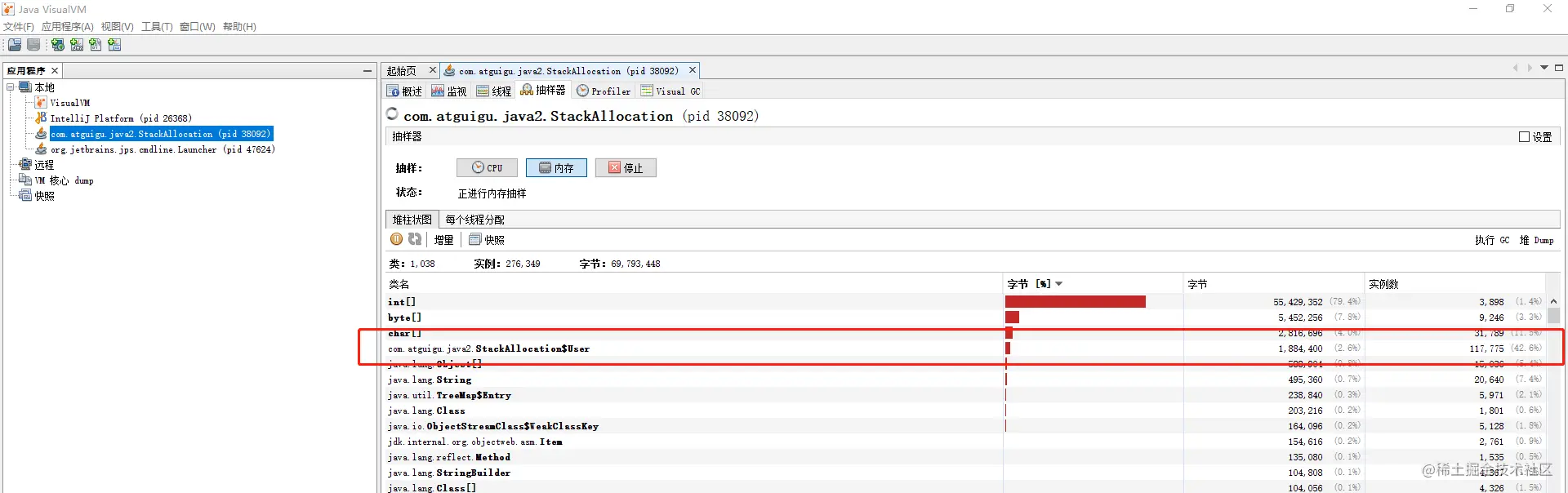Viewport: 1568px width, 493px height.
Task: Click the 执行 GC button
Action: 1492,240
